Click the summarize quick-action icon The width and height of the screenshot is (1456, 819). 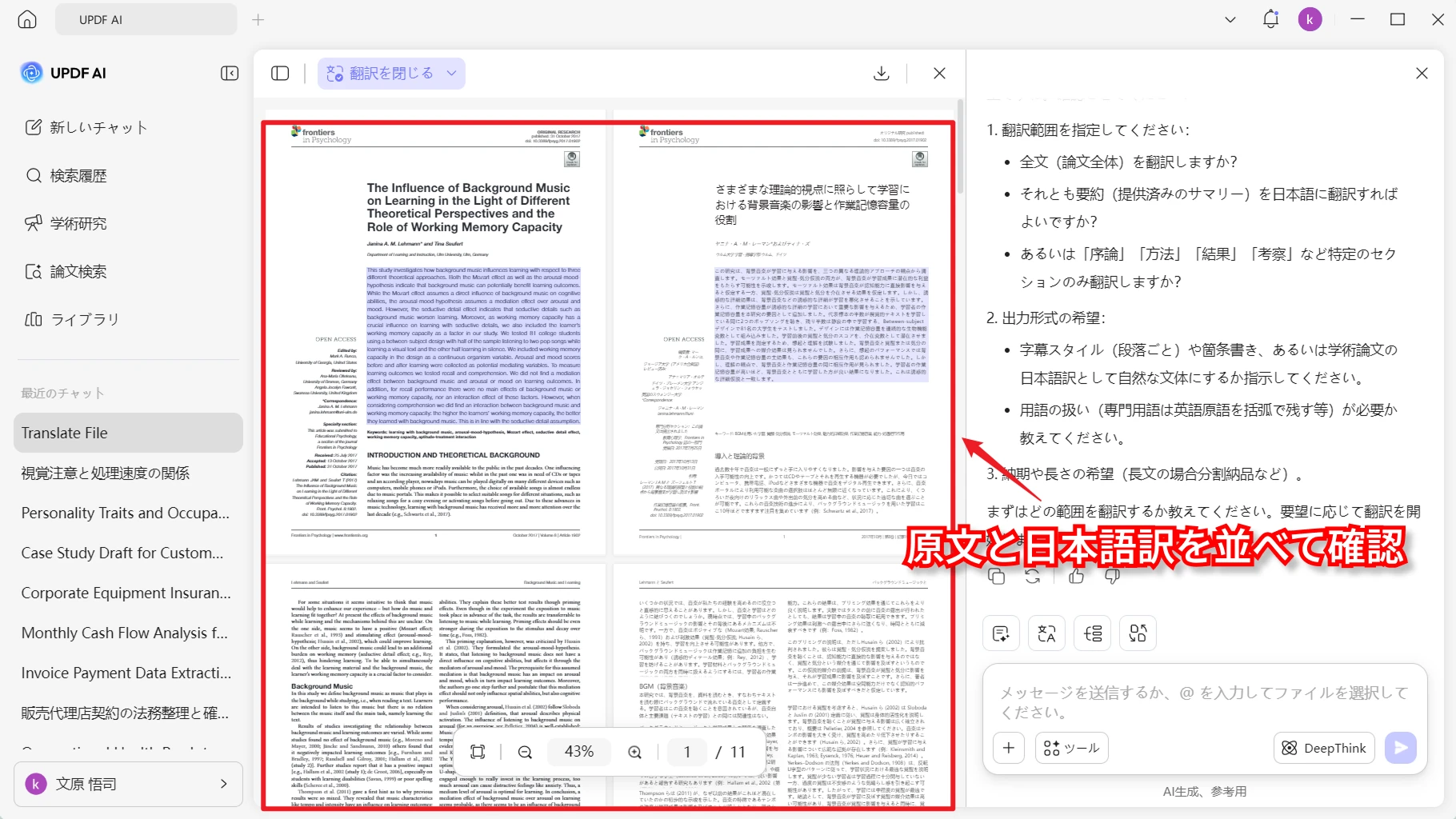pyautogui.click(x=1001, y=633)
